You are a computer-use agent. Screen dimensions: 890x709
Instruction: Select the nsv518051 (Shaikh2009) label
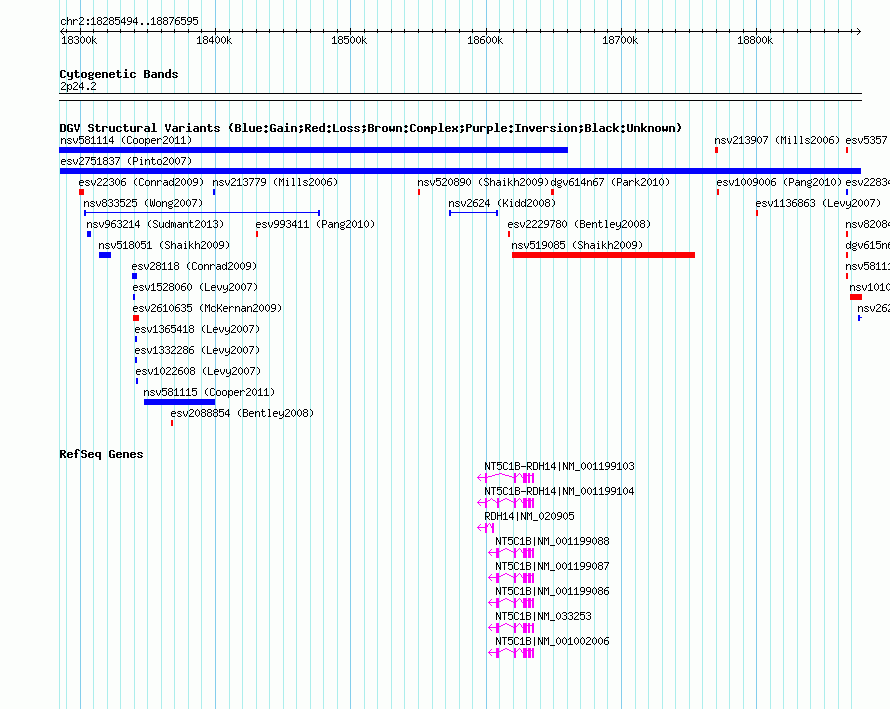[x=164, y=245]
